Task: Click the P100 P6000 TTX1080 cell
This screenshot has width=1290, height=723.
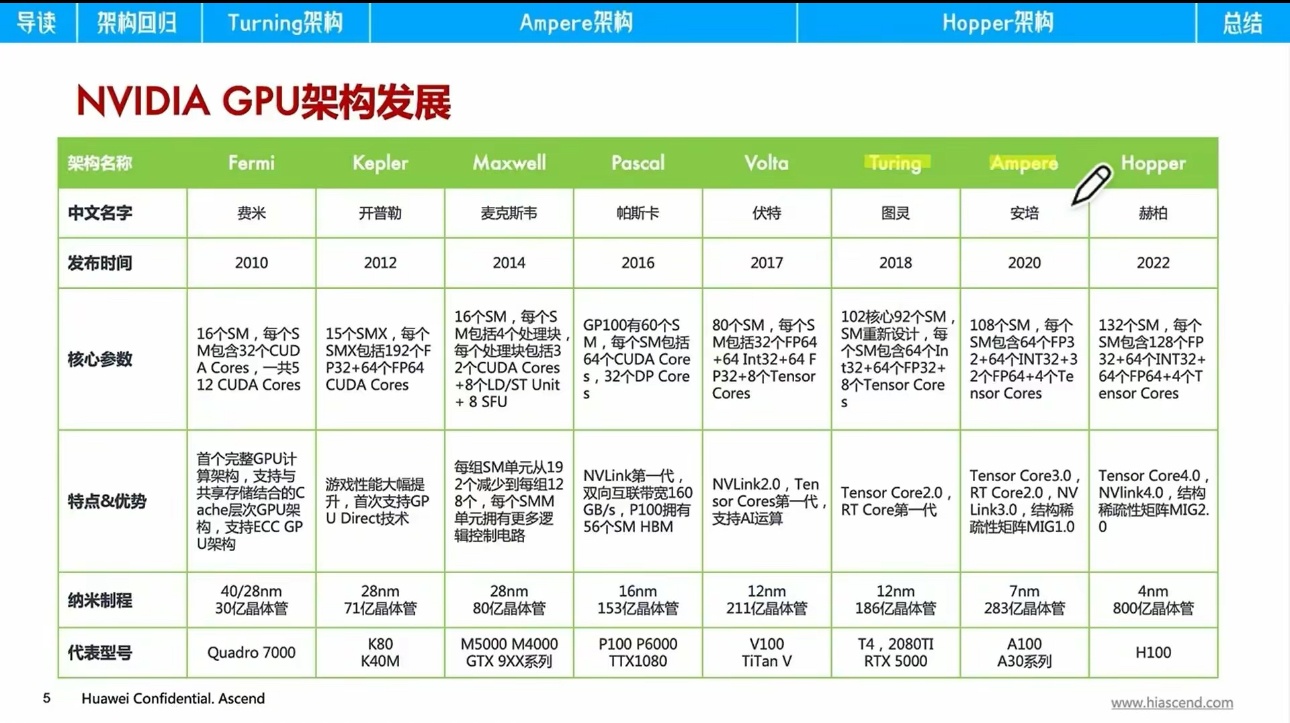Action: pyautogui.click(x=638, y=653)
